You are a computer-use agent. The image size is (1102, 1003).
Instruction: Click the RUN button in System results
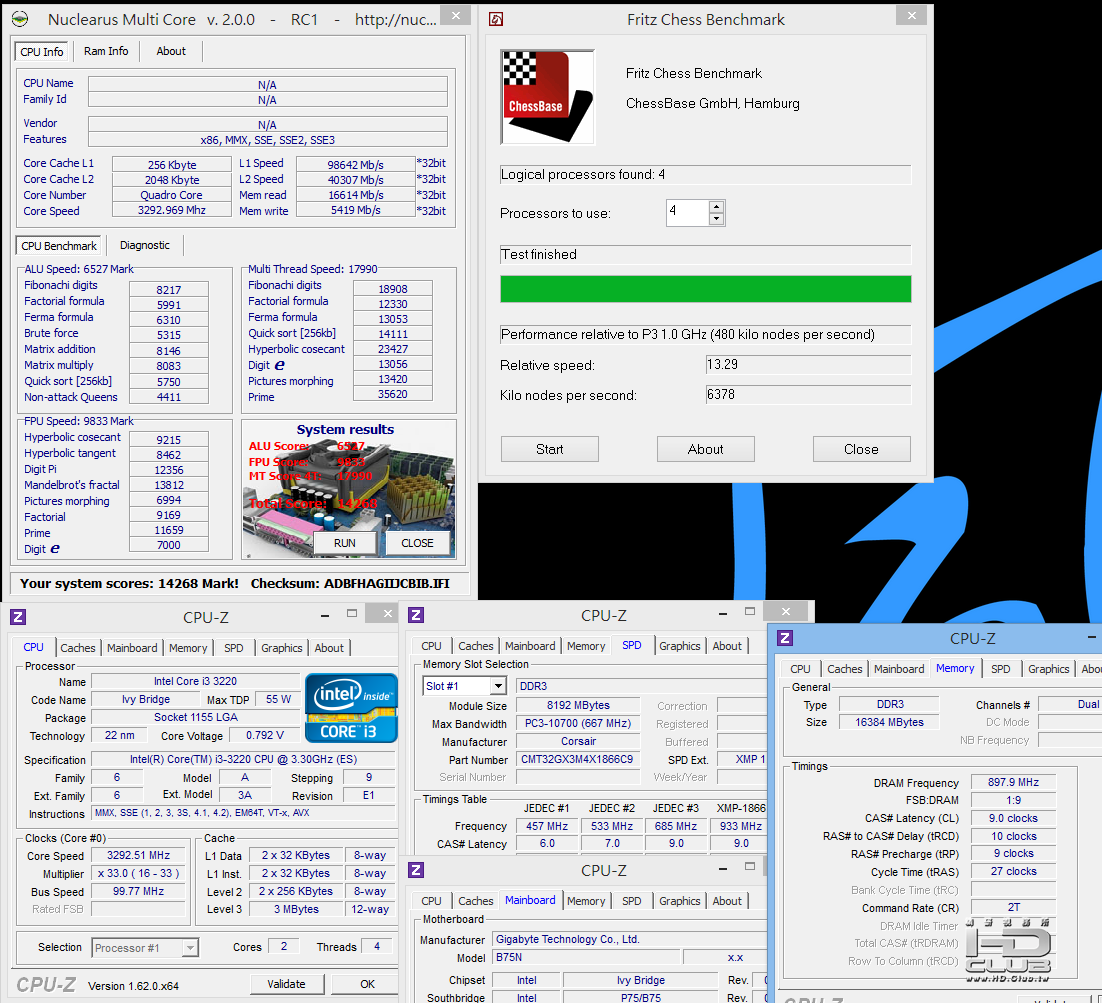345,543
